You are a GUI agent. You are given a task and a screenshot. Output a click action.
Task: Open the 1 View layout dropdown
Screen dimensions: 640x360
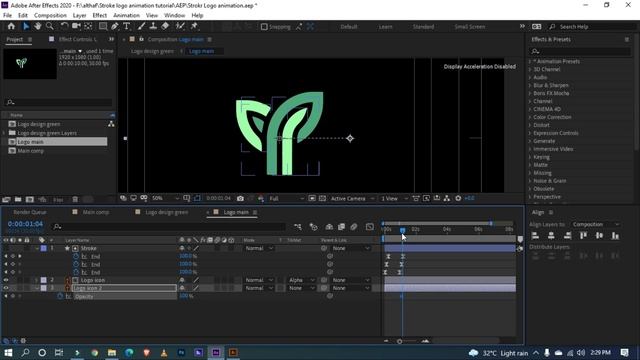[394, 198]
